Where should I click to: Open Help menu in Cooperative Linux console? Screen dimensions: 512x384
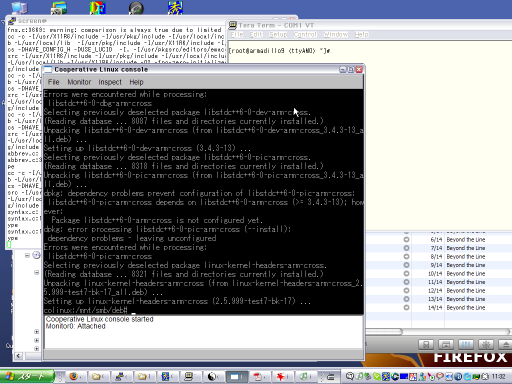click(x=136, y=82)
